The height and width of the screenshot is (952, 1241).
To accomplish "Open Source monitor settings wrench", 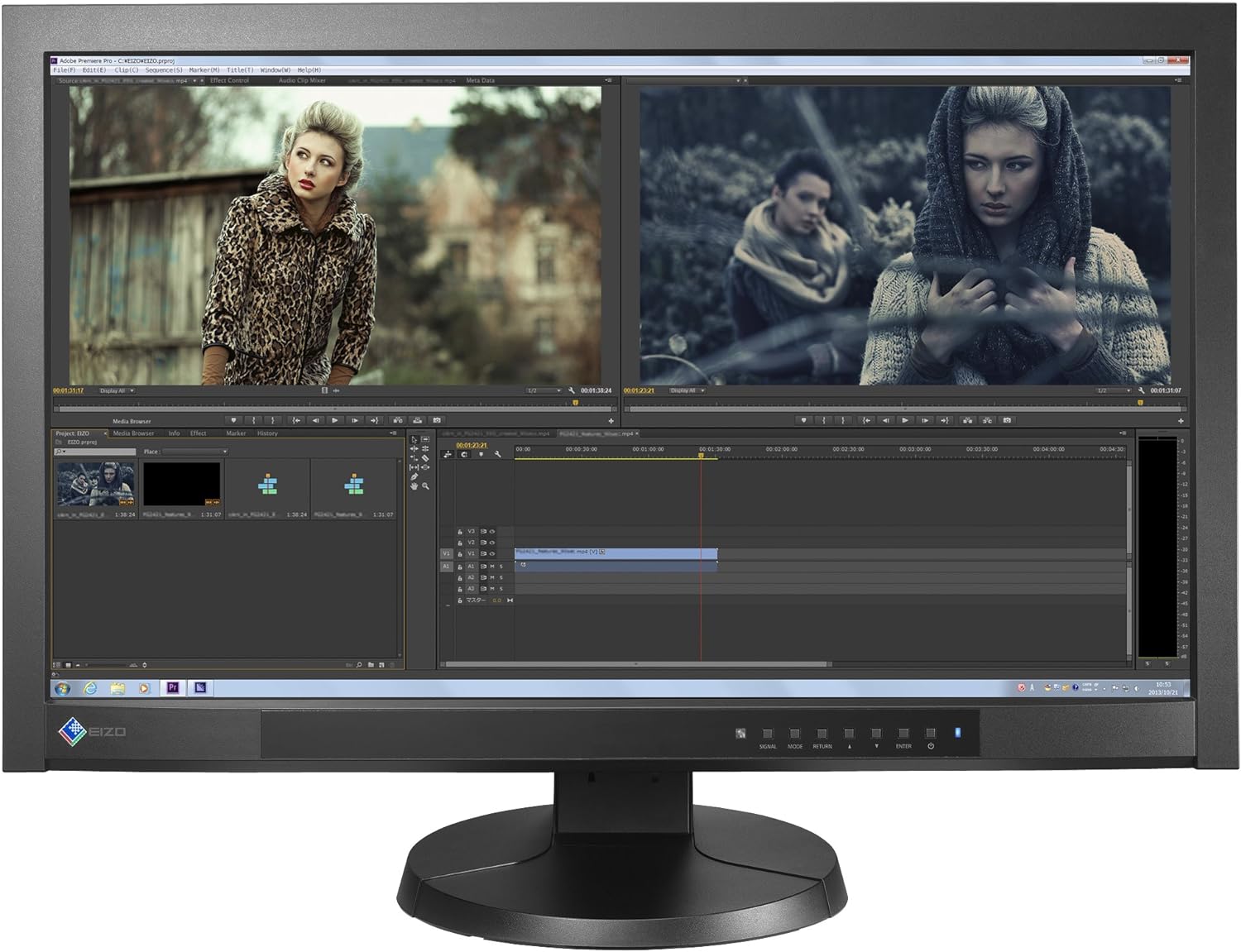I will (x=572, y=390).
